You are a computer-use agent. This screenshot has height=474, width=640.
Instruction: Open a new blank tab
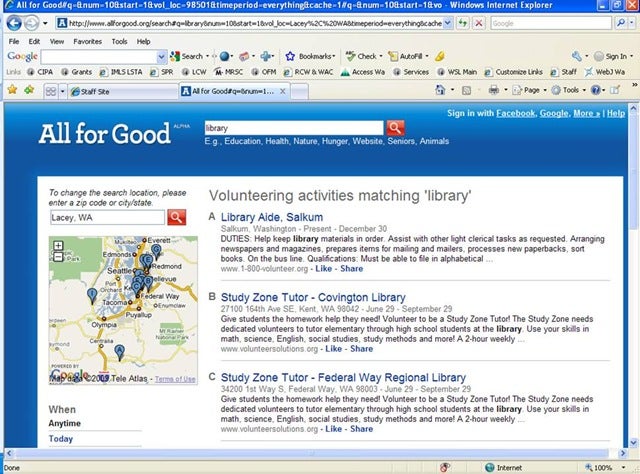point(299,91)
